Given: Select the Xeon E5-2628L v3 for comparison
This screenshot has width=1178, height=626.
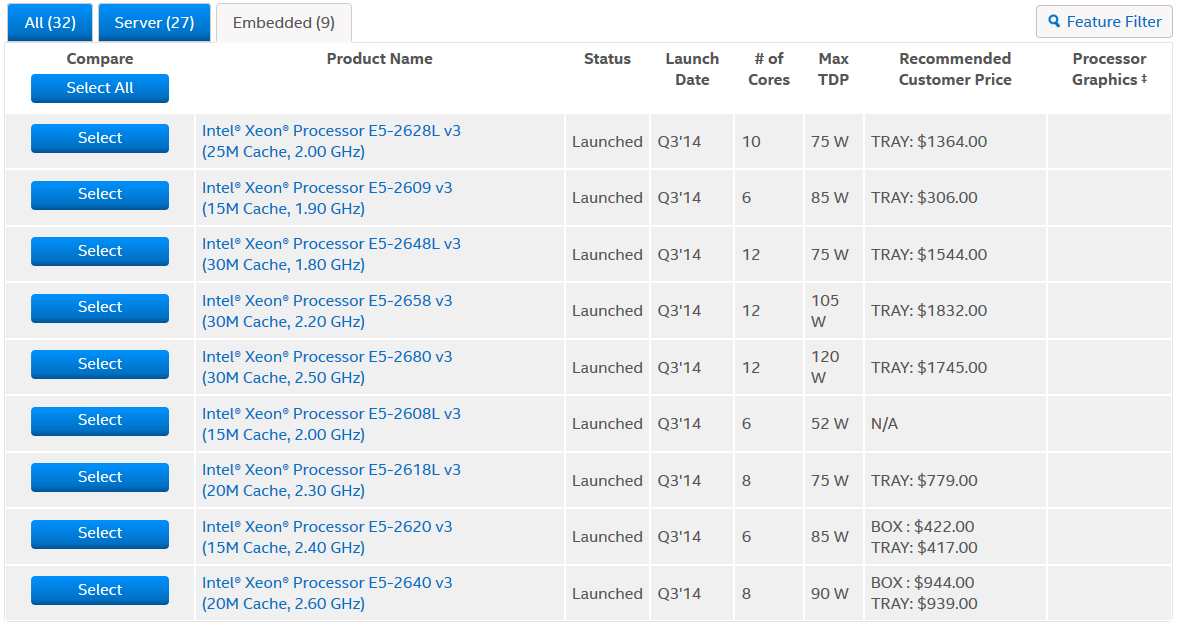Looking at the screenshot, I should coord(100,138).
